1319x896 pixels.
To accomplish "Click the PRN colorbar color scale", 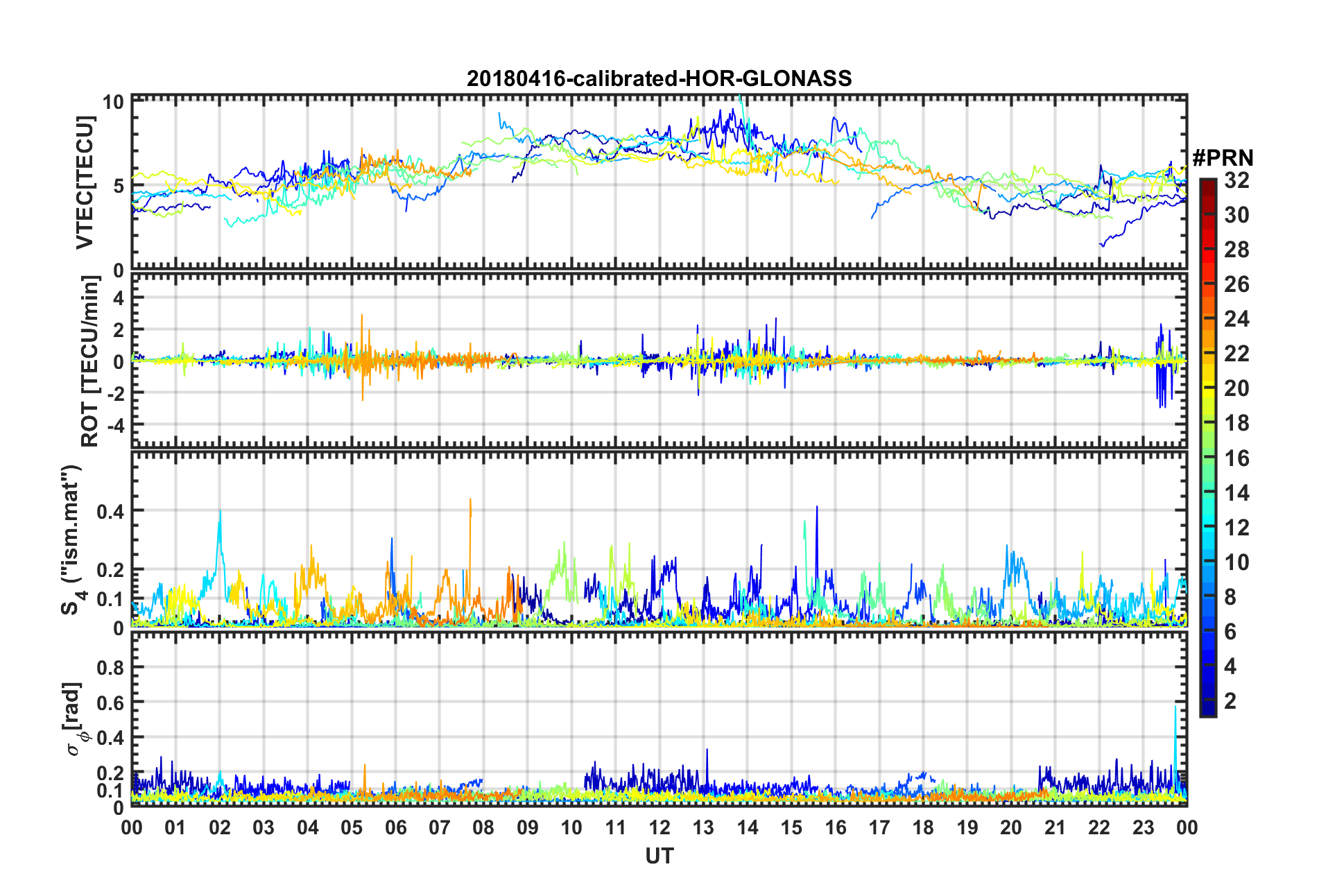I will 1207,447.
